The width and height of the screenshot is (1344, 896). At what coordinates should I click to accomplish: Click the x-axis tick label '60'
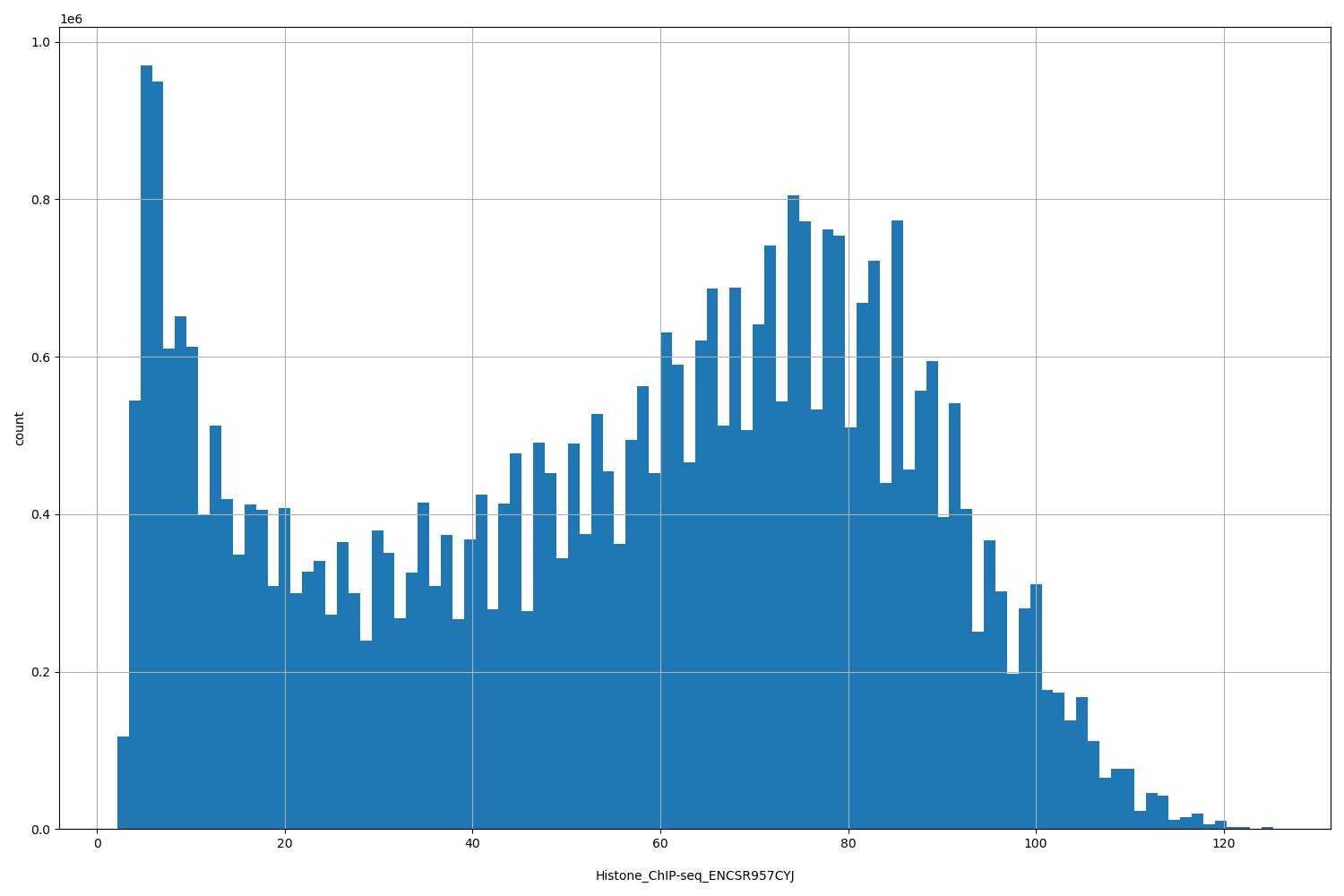[x=662, y=843]
